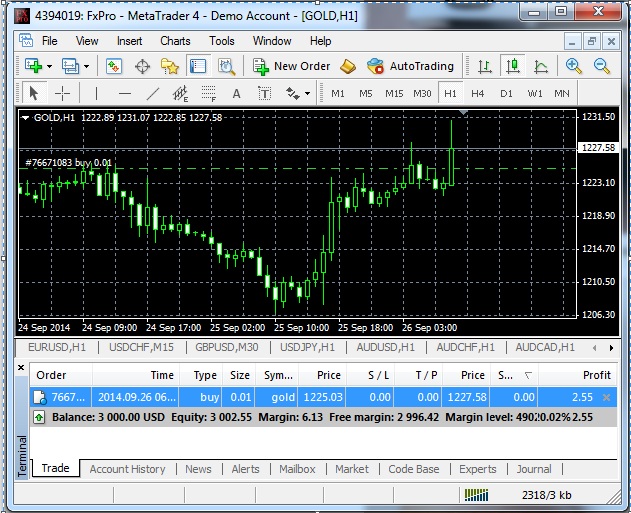Close the gold buy order row
The image size is (631, 513).
(607, 397)
